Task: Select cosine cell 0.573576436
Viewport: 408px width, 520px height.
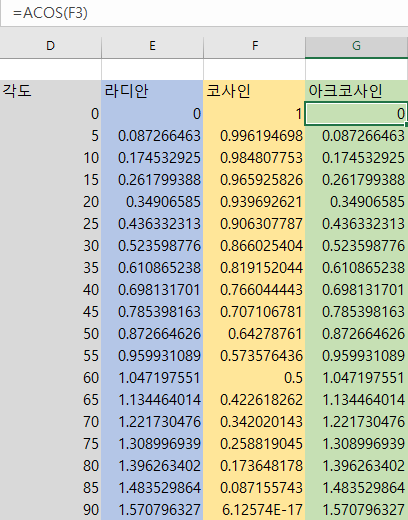Action: coord(254,356)
